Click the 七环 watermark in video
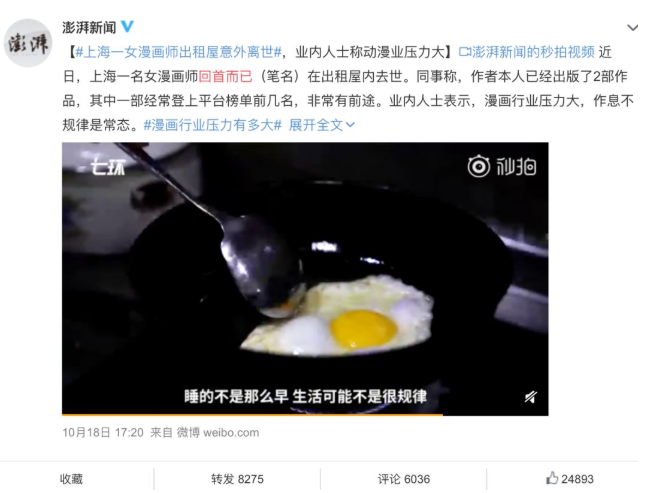 [108, 168]
